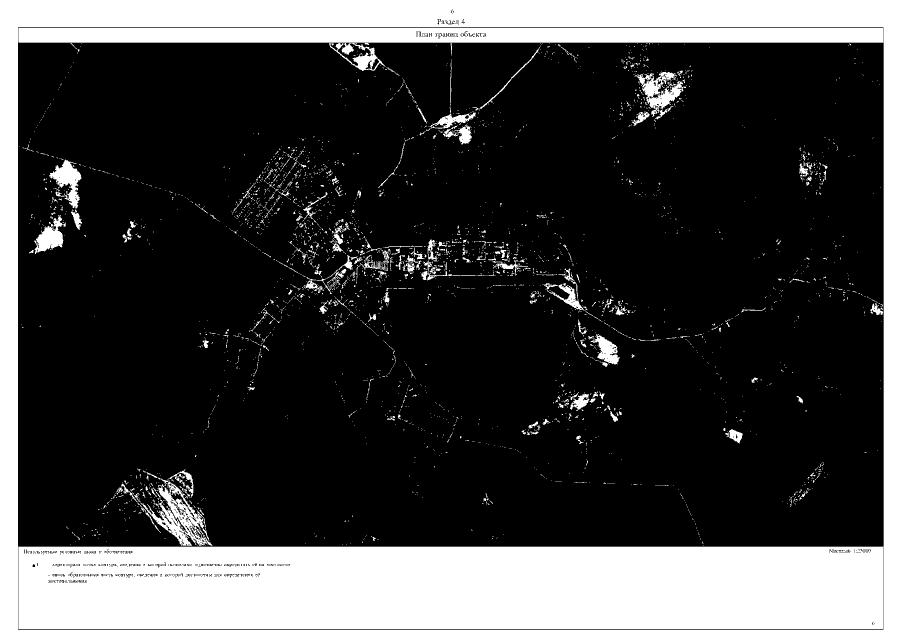Image resolution: width=905 pixels, height=640 pixels.
Task: Click the large white patch at map's left edge
Action: [50, 237]
